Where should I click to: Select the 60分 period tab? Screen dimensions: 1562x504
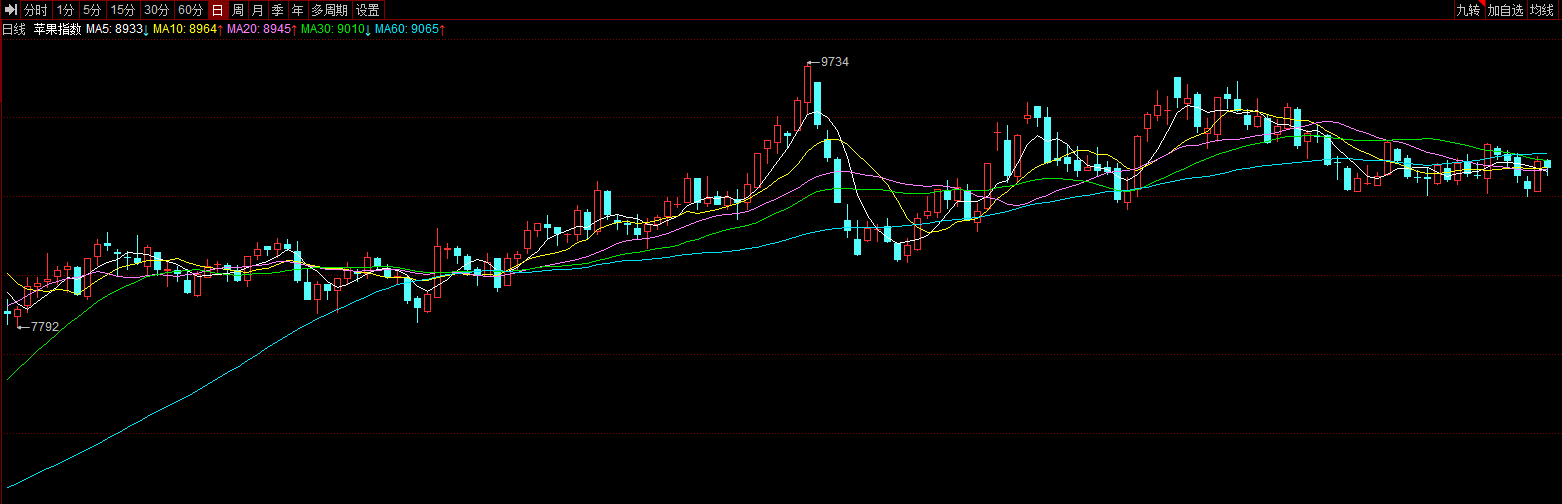[x=191, y=10]
